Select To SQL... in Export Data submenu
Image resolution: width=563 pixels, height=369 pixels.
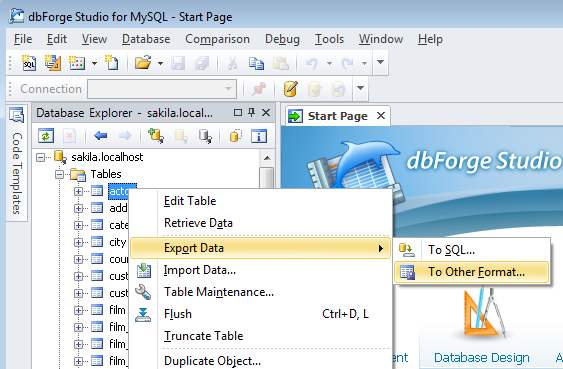(471, 249)
